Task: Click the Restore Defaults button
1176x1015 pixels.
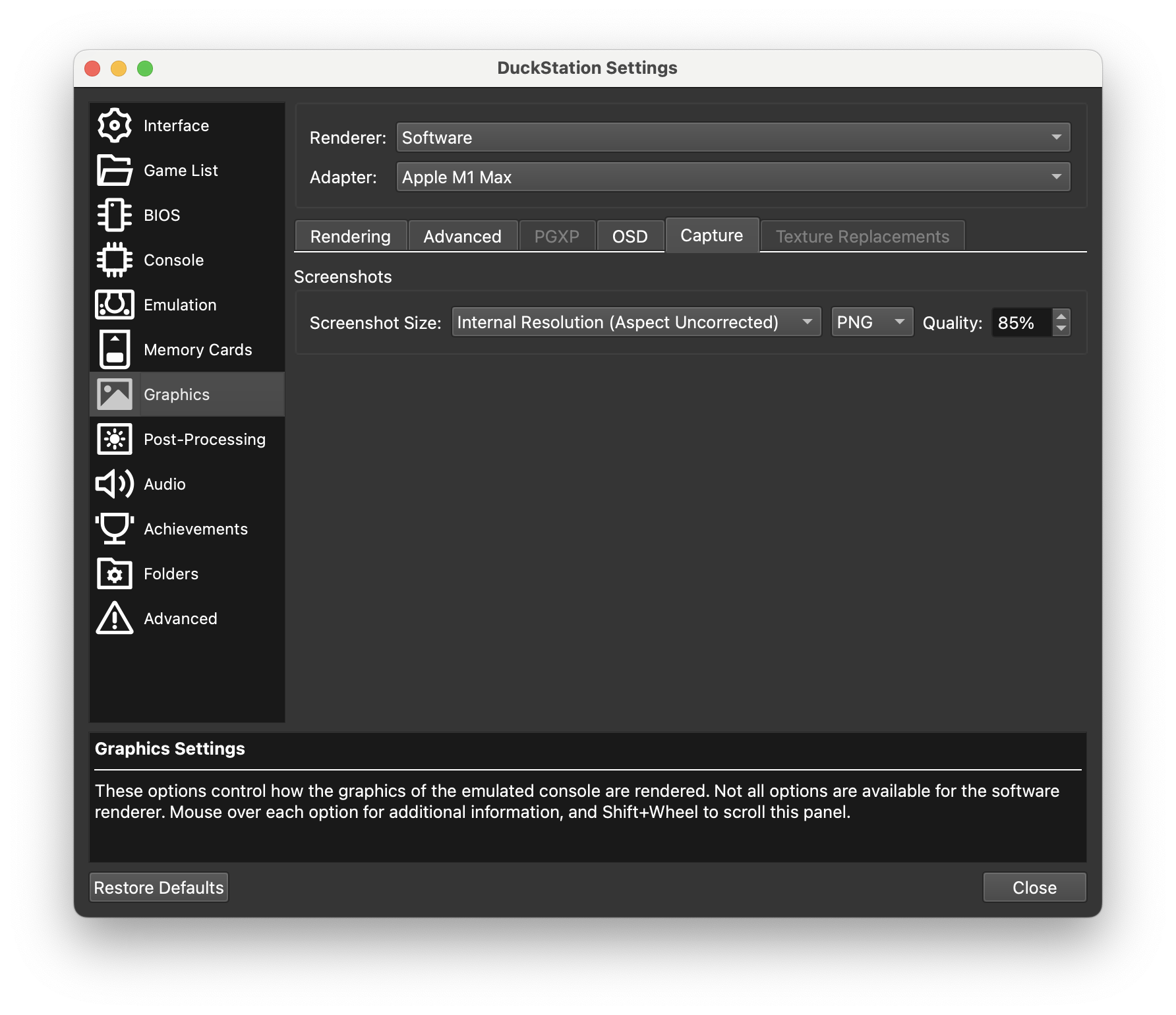Action: coord(159,888)
